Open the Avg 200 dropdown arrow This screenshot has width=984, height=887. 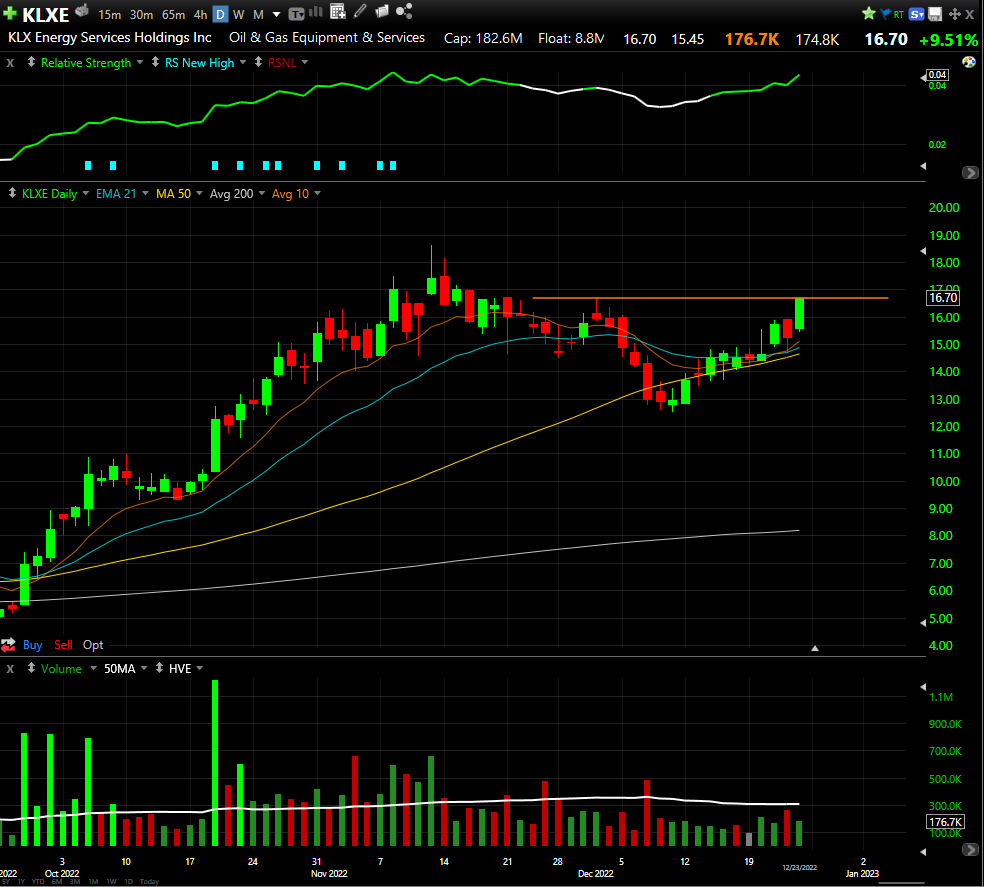262,193
